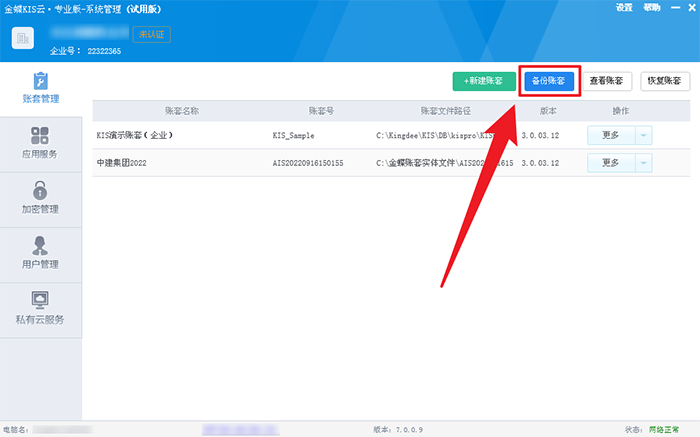Select the 中建集团2022 account row
The height and width of the screenshot is (437, 700).
click(x=121, y=163)
